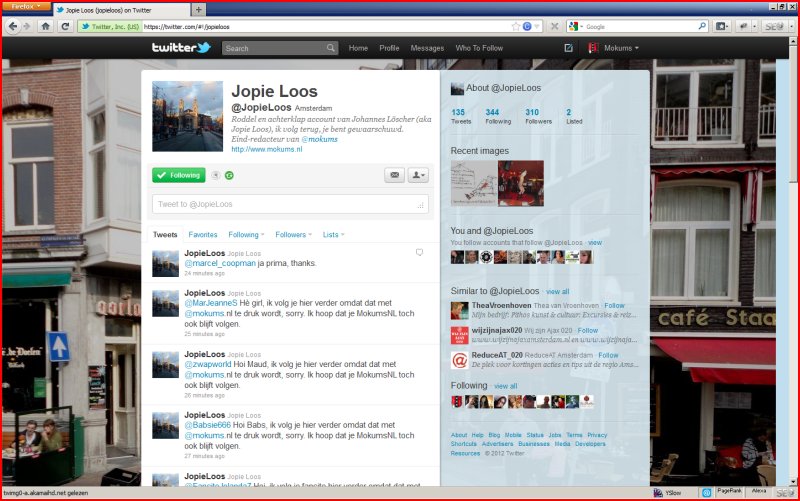Toggle the green Following button

(179, 175)
